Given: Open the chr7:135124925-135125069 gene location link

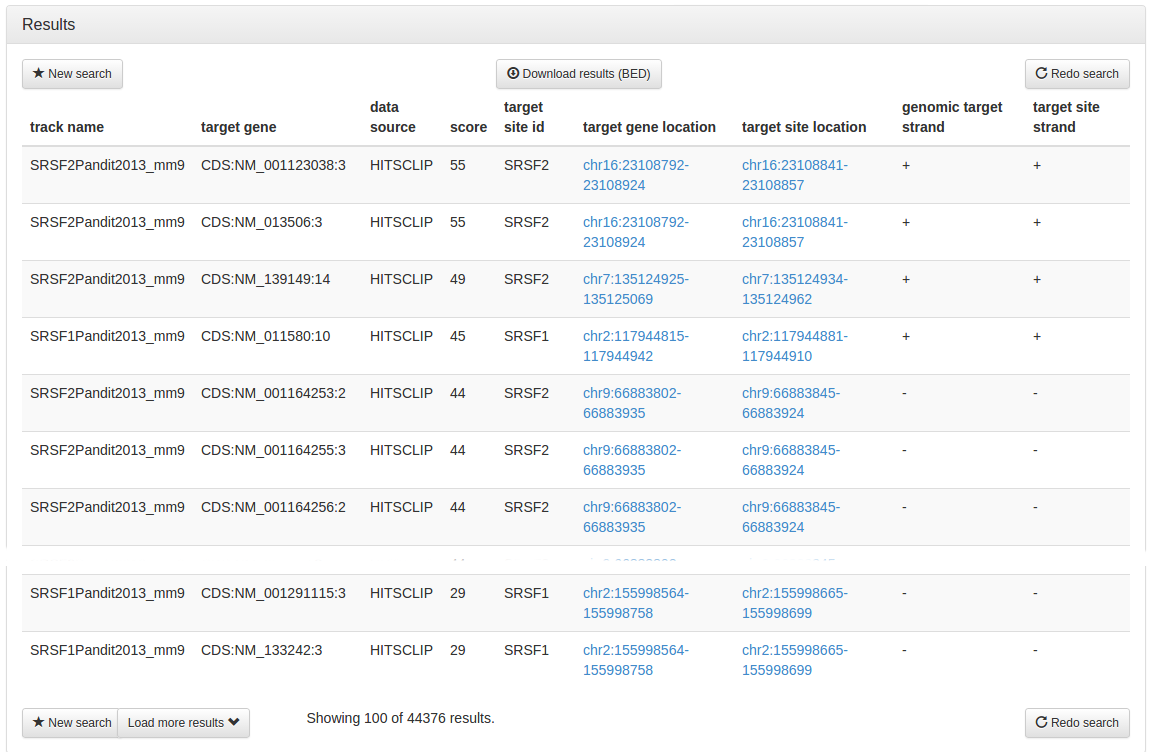Looking at the screenshot, I should click(x=636, y=289).
